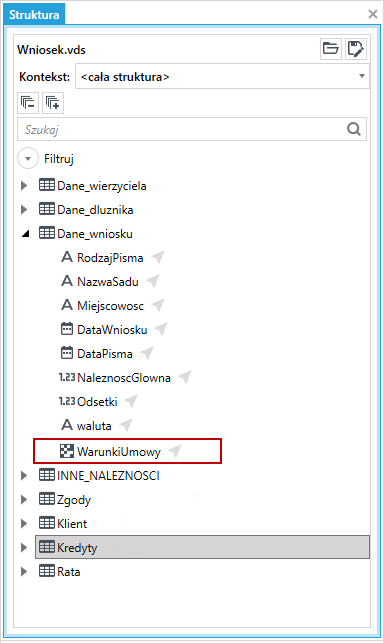
Task: Click the insert arrow beside waluta
Action: 126,425
